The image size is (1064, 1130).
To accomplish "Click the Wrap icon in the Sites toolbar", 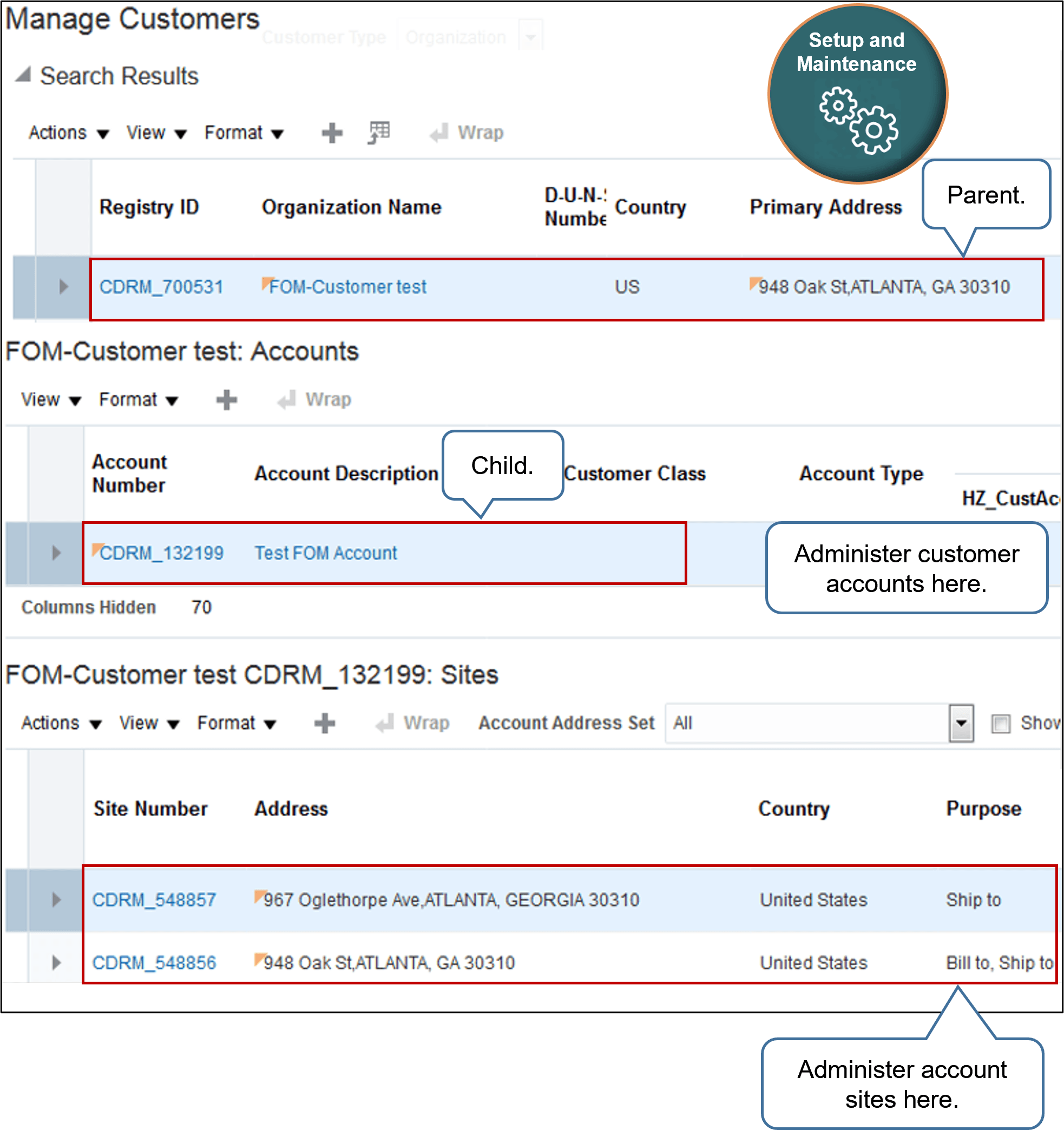I will tap(385, 723).
